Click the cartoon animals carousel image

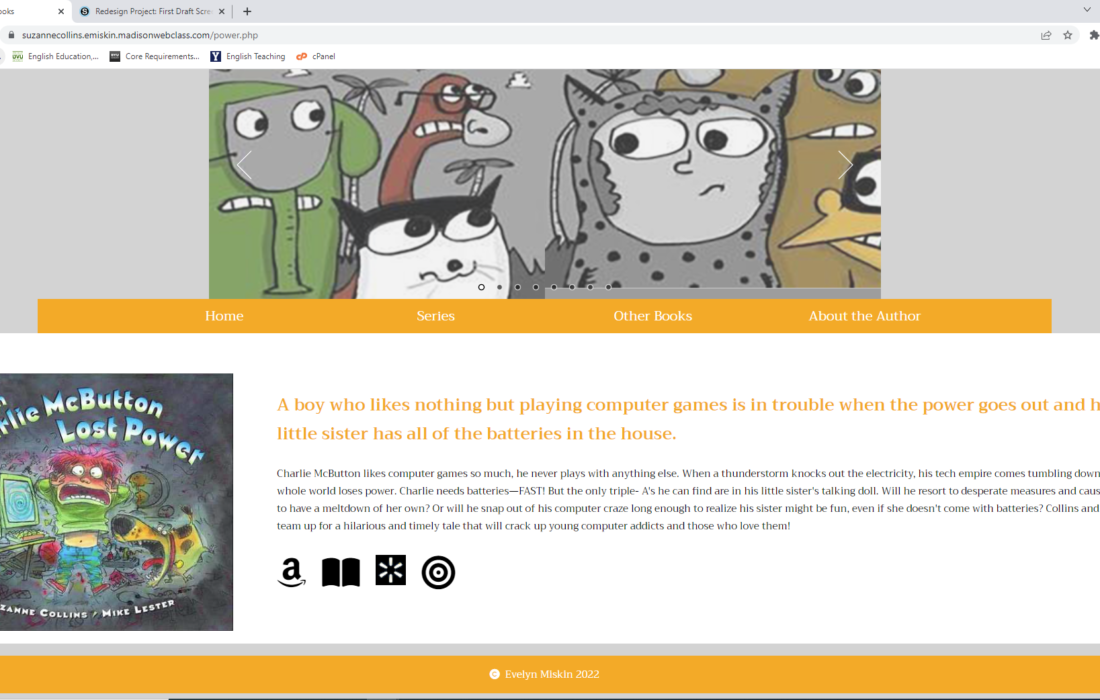click(x=545, y=184)
